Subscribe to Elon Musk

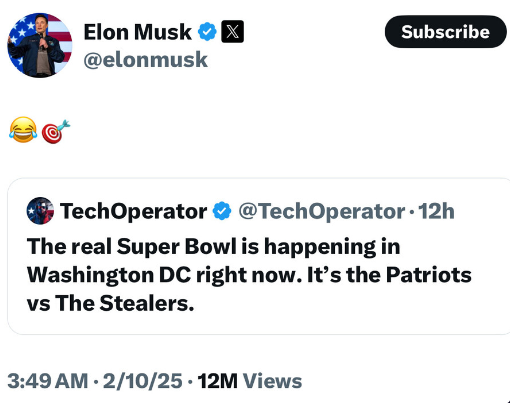445,32
